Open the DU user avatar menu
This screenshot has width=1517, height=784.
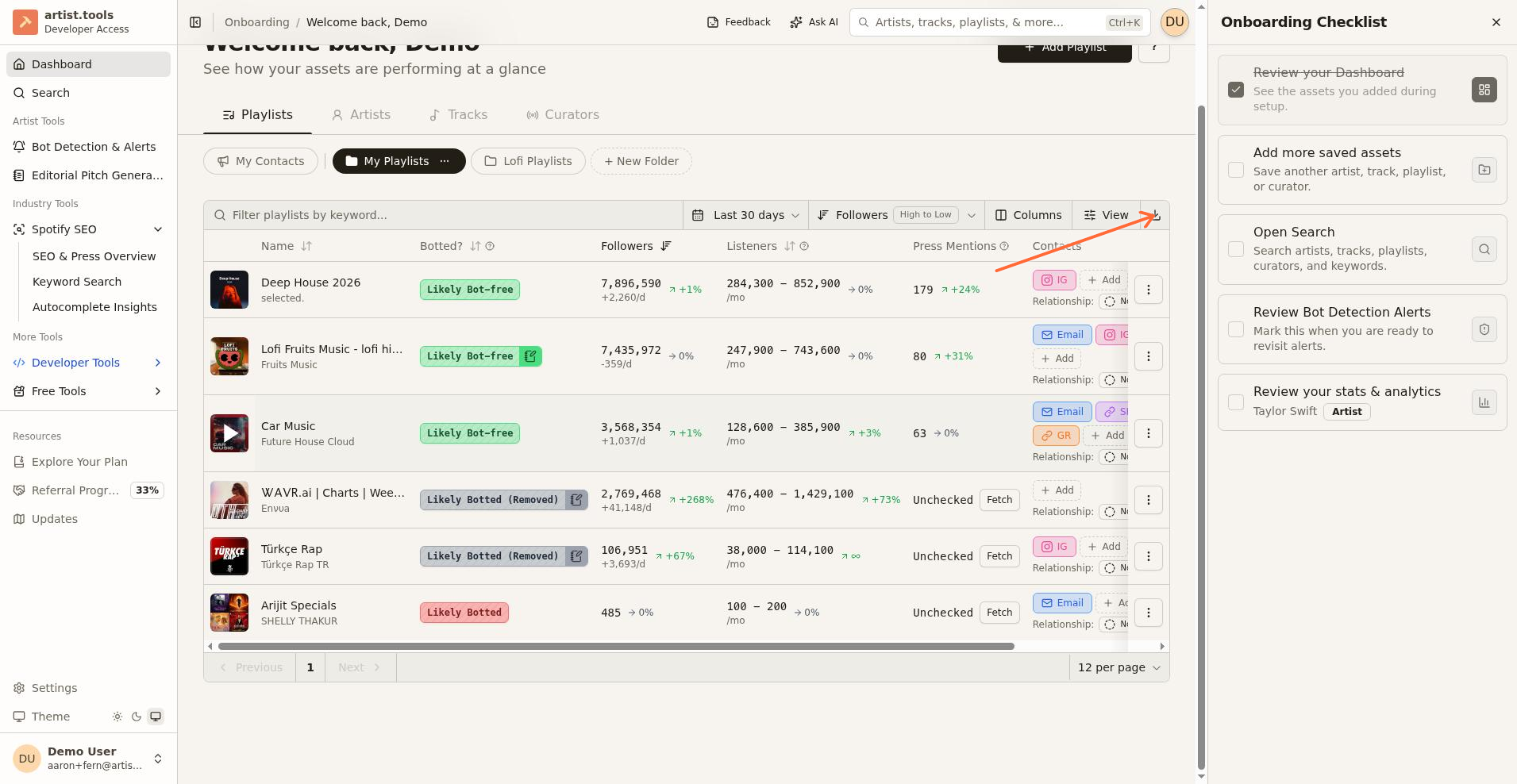tap(1175, 22)
